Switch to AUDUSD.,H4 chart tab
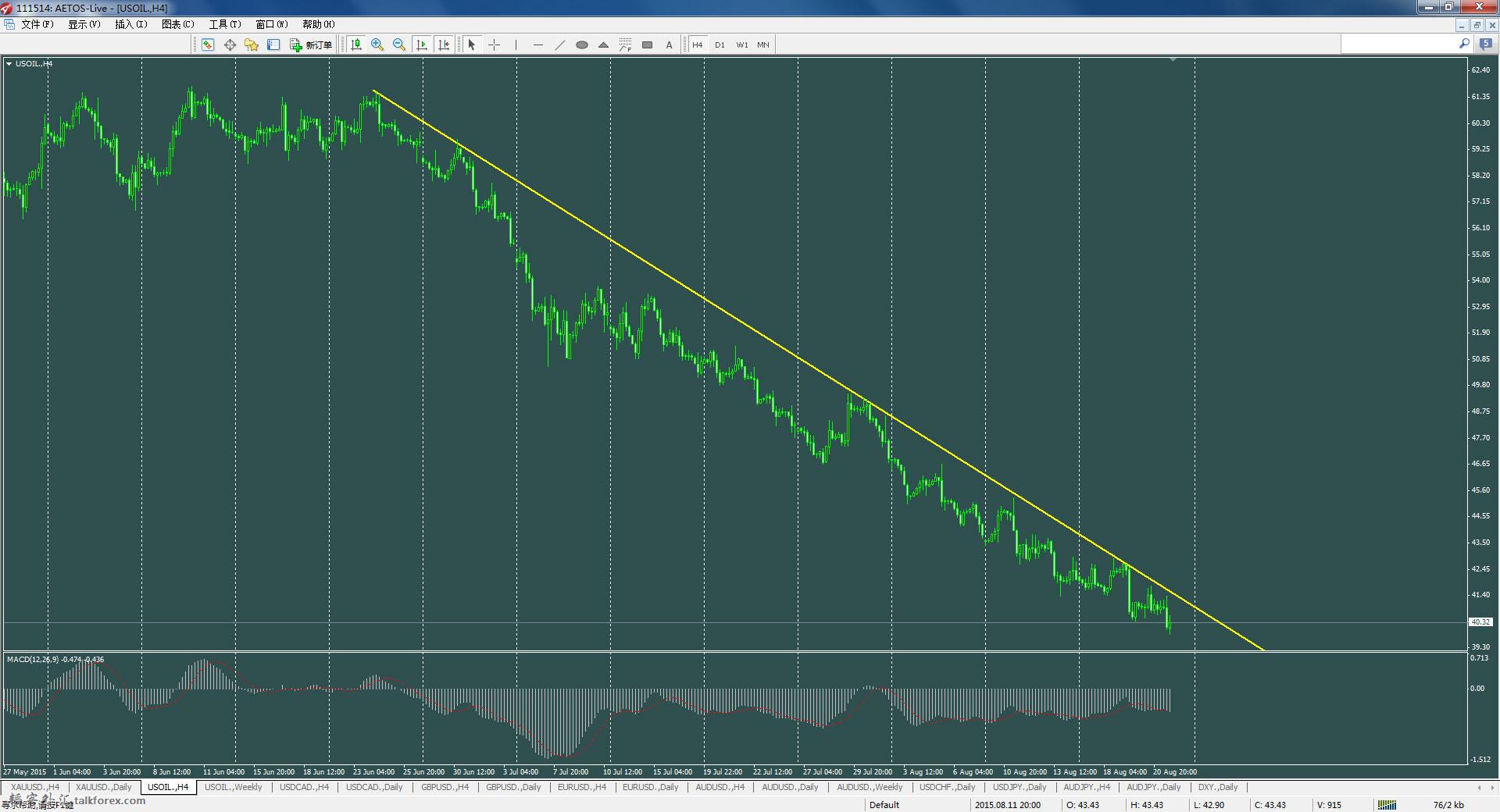 point(720,787)
